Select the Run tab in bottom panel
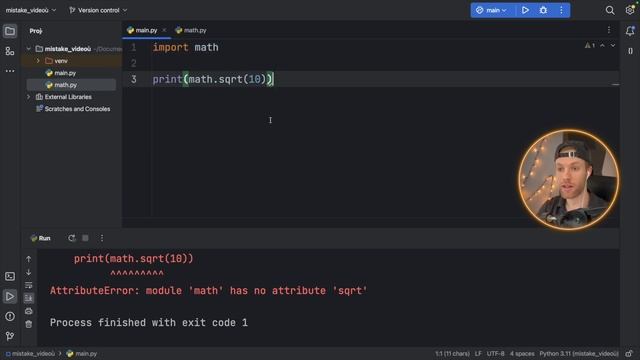This screenshot has width=640, height=360. (40, 238)
